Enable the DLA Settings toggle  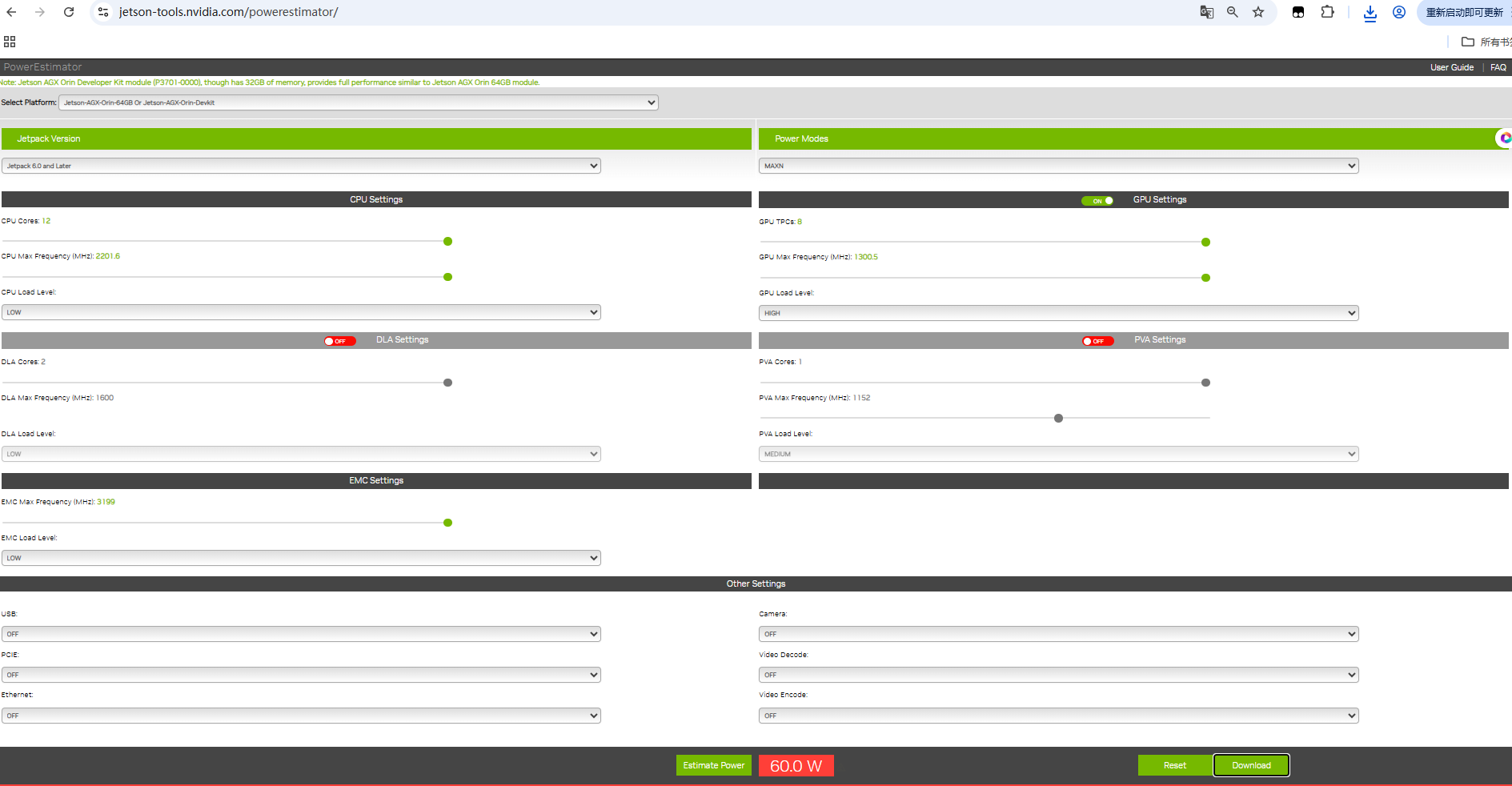coord(339,341)
